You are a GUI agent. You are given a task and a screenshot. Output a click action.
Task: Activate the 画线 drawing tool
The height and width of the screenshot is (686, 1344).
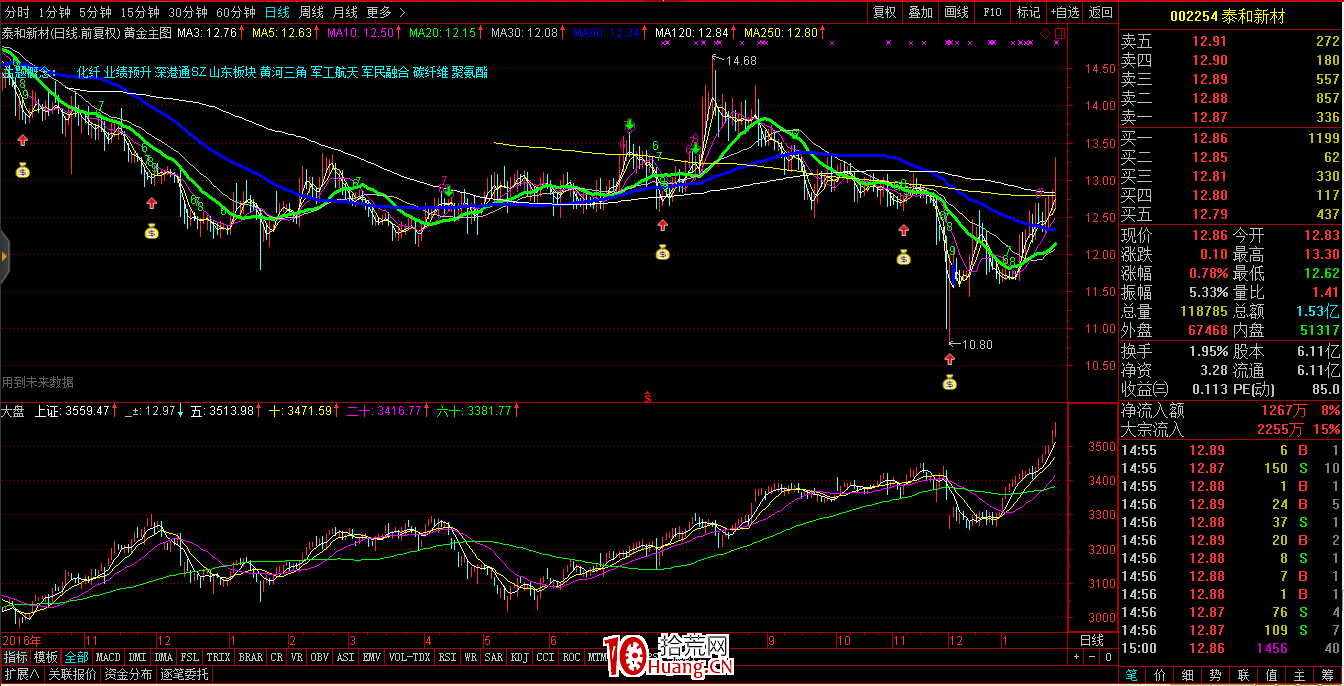tap(956, 12)
